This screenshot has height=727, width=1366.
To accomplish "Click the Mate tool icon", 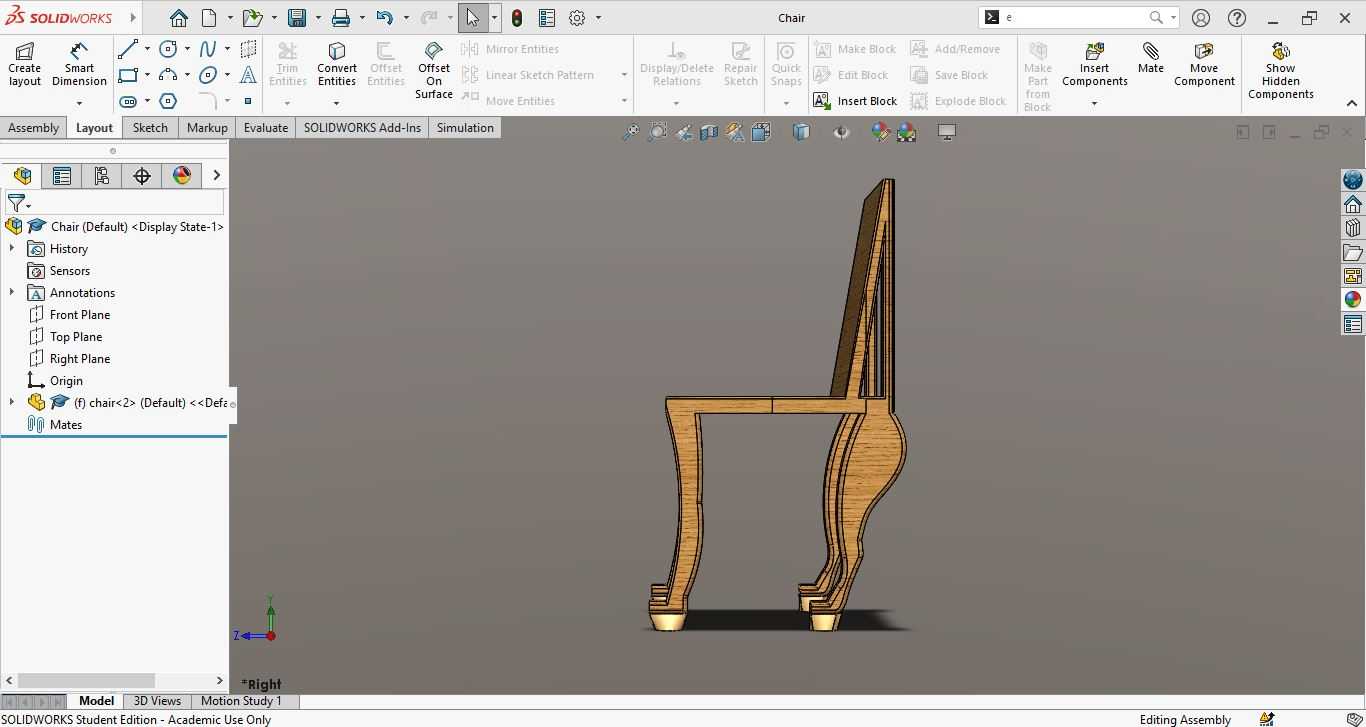I will coord(1150,58).
